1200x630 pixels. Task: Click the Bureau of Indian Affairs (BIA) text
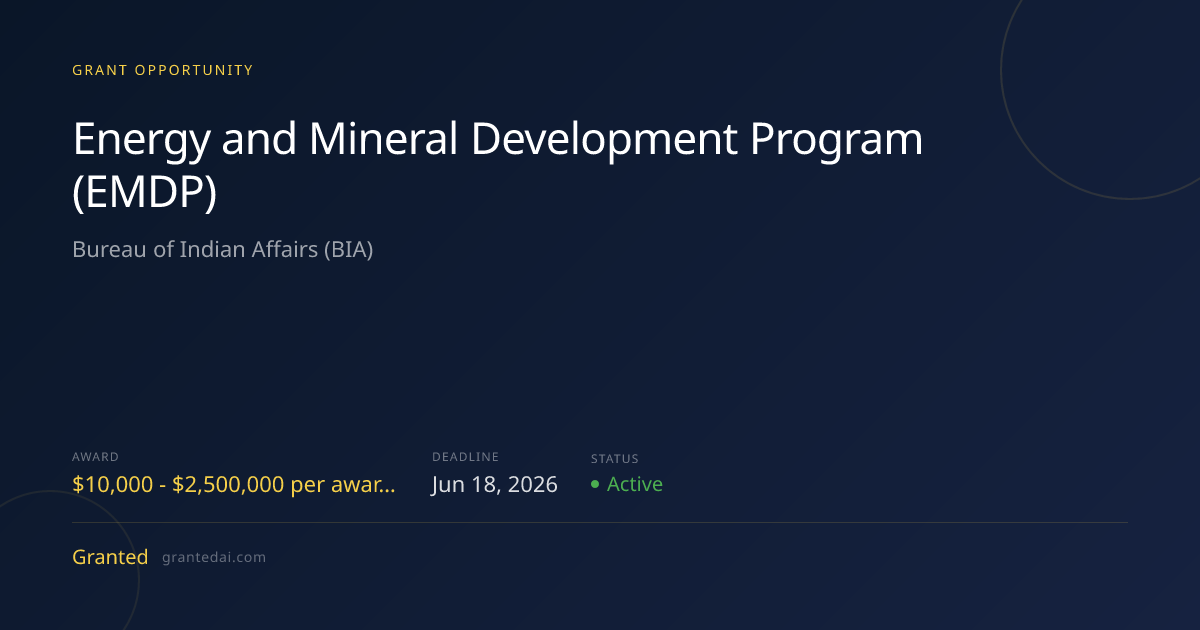223,250
